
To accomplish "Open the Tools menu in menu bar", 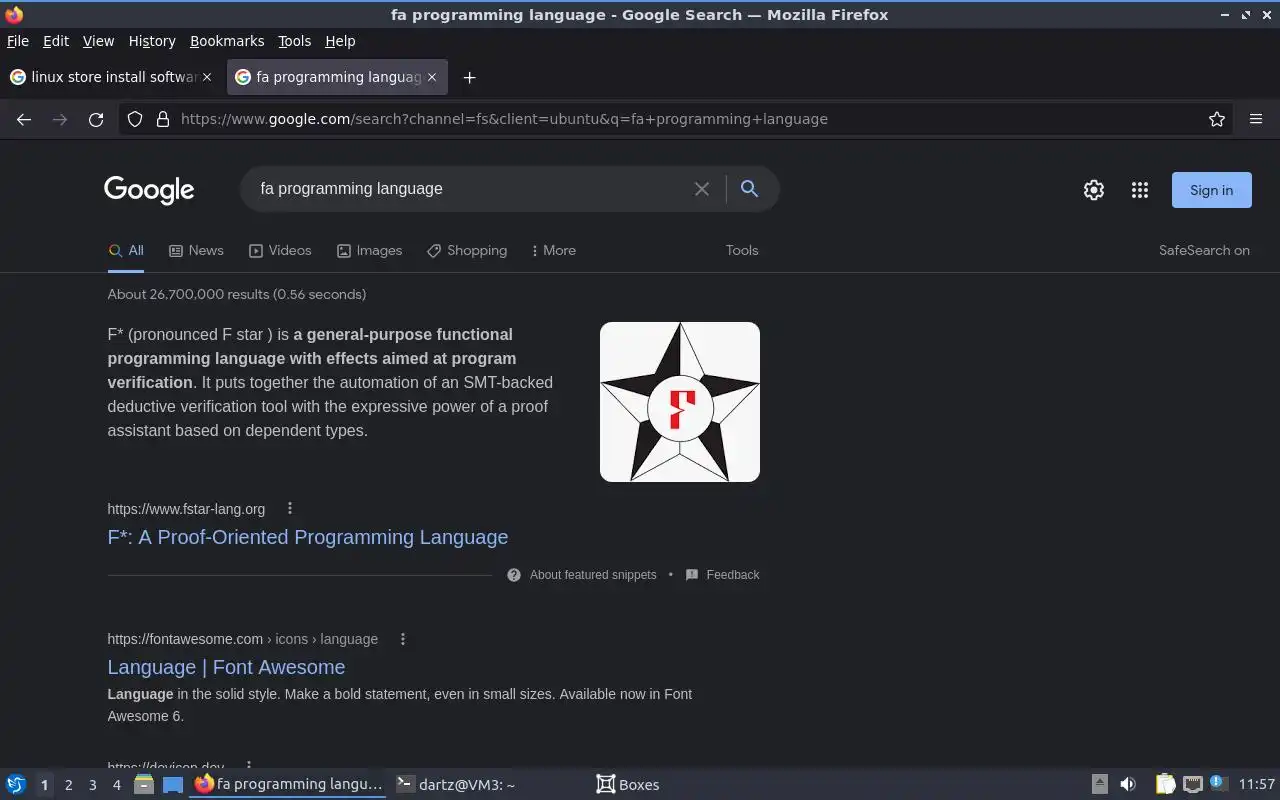I will click(294, 41).
